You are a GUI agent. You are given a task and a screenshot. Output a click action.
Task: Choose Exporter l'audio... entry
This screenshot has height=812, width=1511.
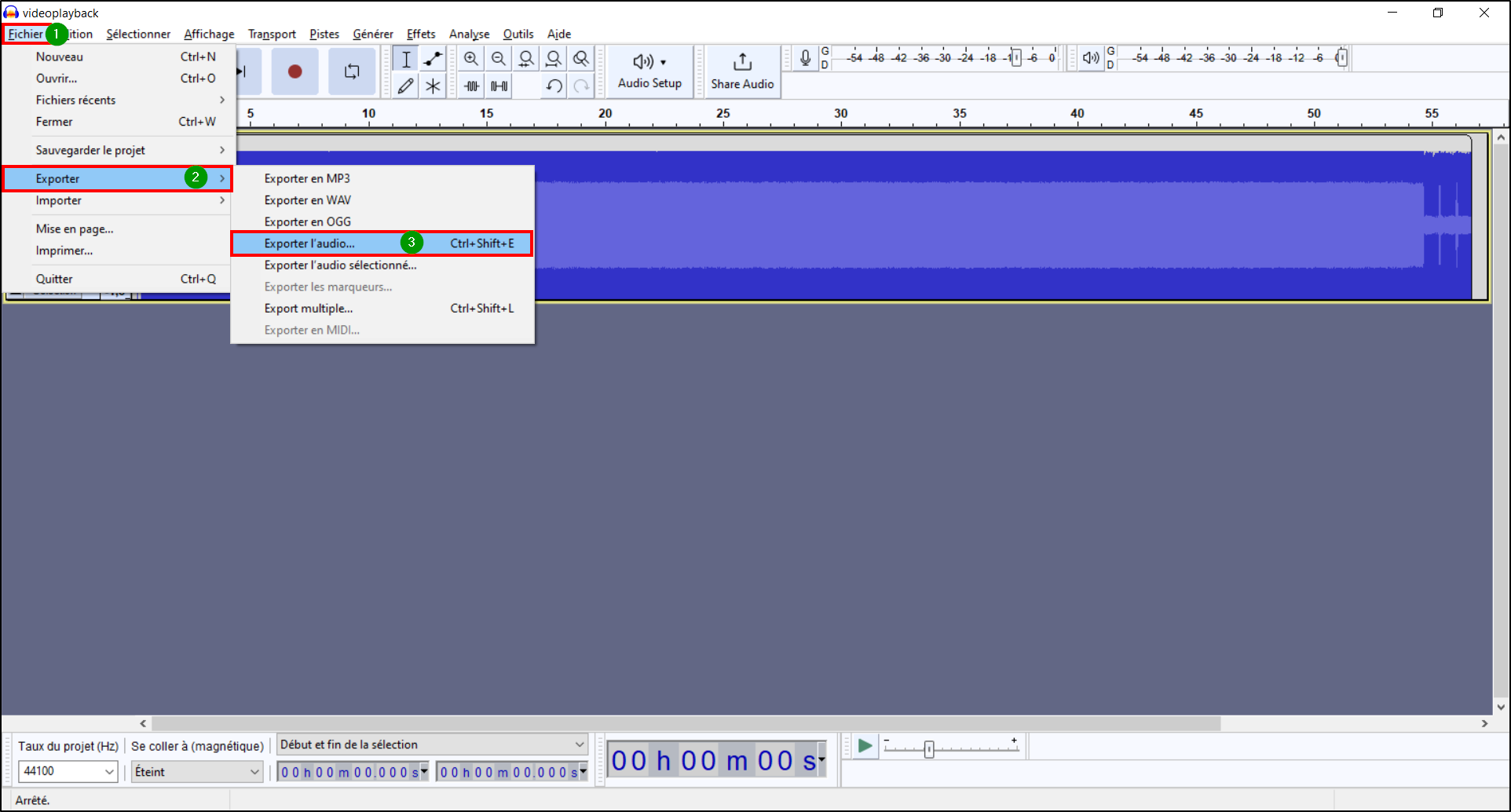pos(382,243)
